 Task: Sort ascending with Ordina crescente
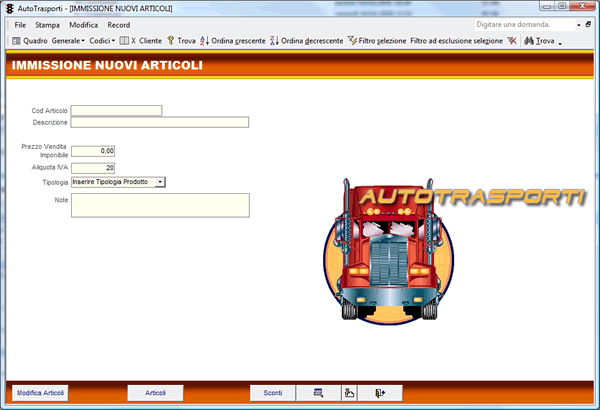coord(233,41)
